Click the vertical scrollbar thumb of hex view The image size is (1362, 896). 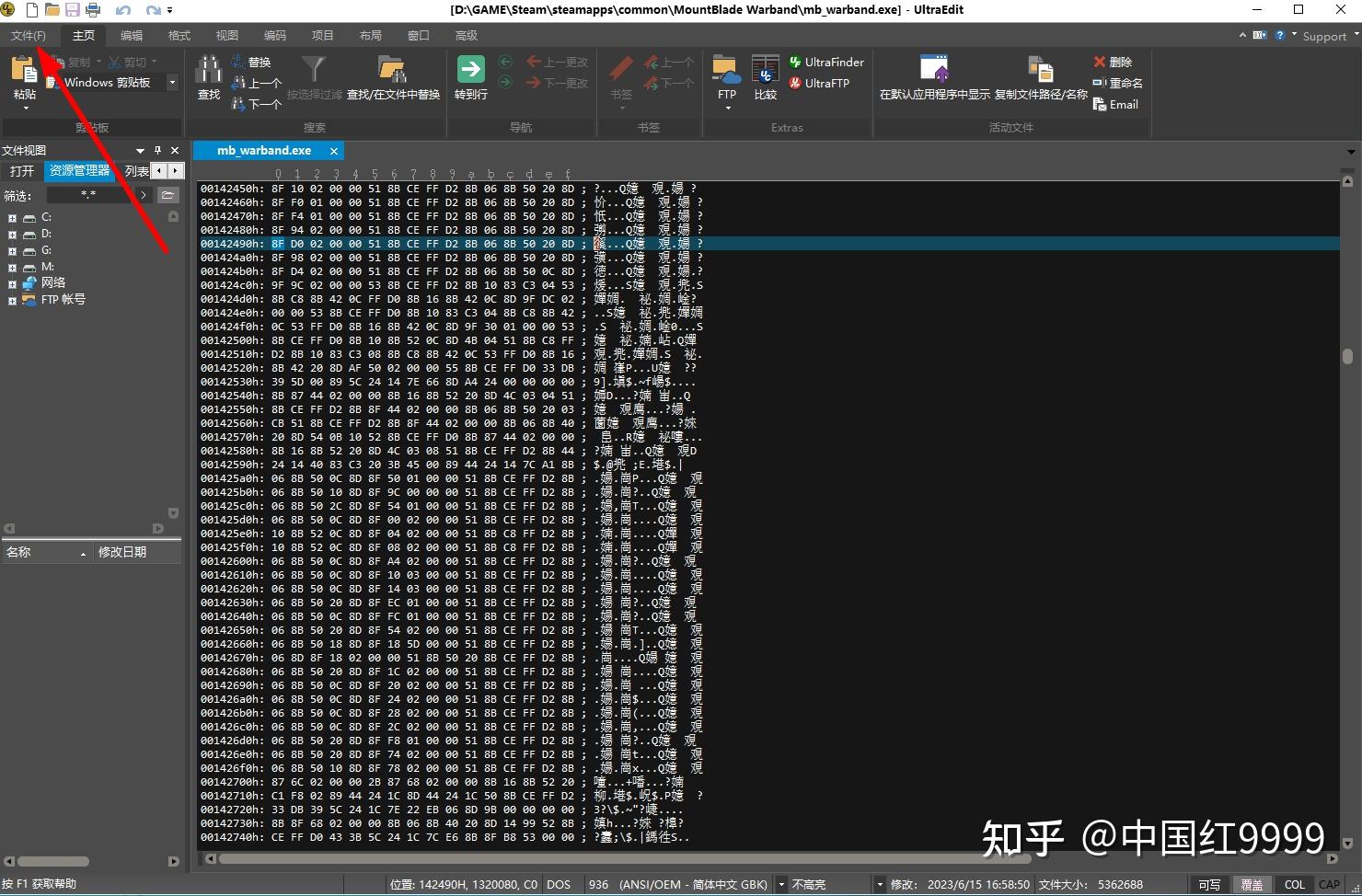[x=1347, y=356]
